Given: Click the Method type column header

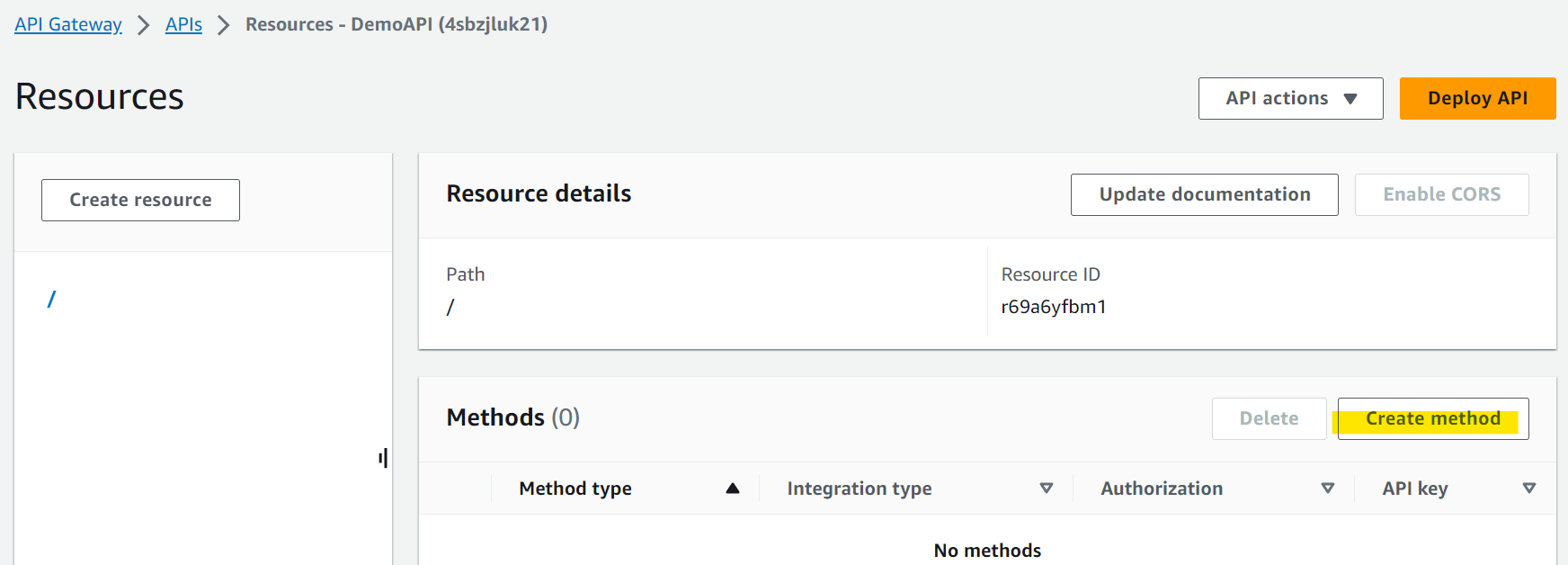Looking at the screenshot, I should point(575,489).
